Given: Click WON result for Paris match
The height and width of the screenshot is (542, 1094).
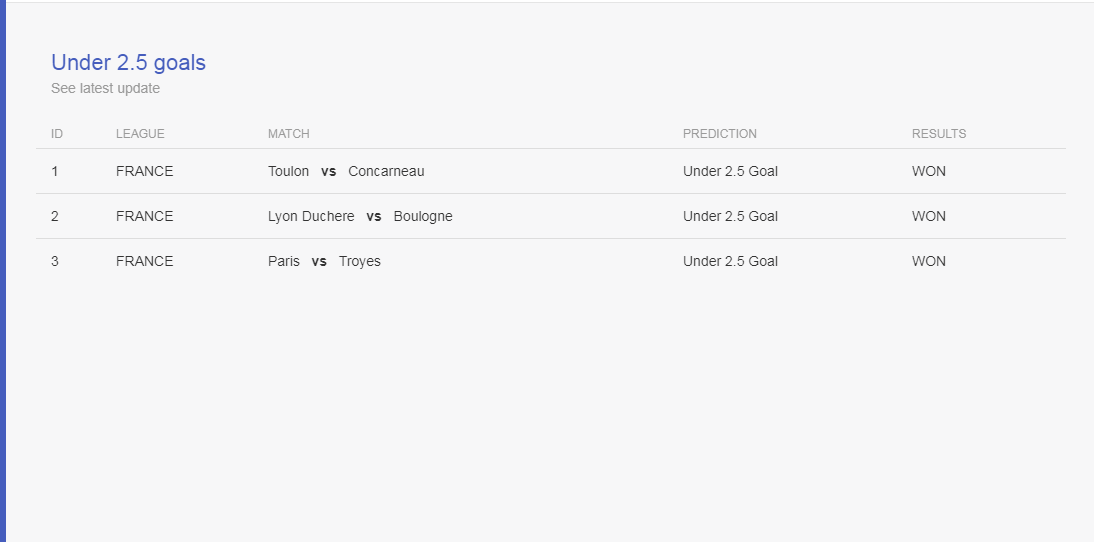Looking at the screenshot, I should tap(929, 262).
